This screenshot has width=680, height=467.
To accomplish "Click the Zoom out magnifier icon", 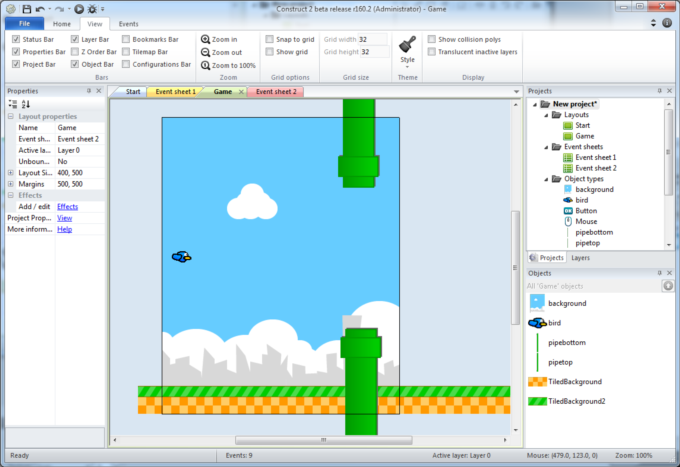I will point(205,52).
